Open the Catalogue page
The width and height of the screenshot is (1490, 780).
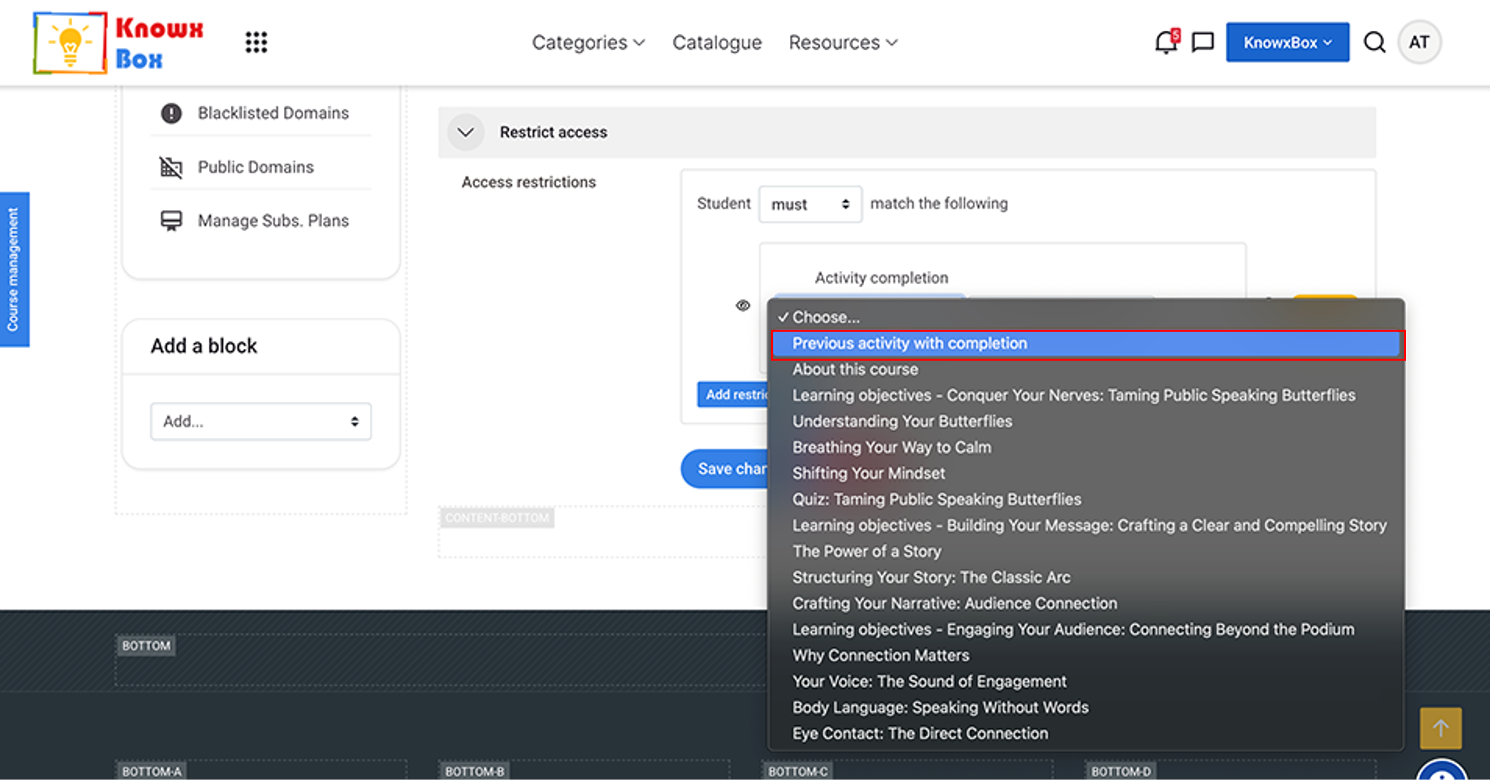click(717, 42)
